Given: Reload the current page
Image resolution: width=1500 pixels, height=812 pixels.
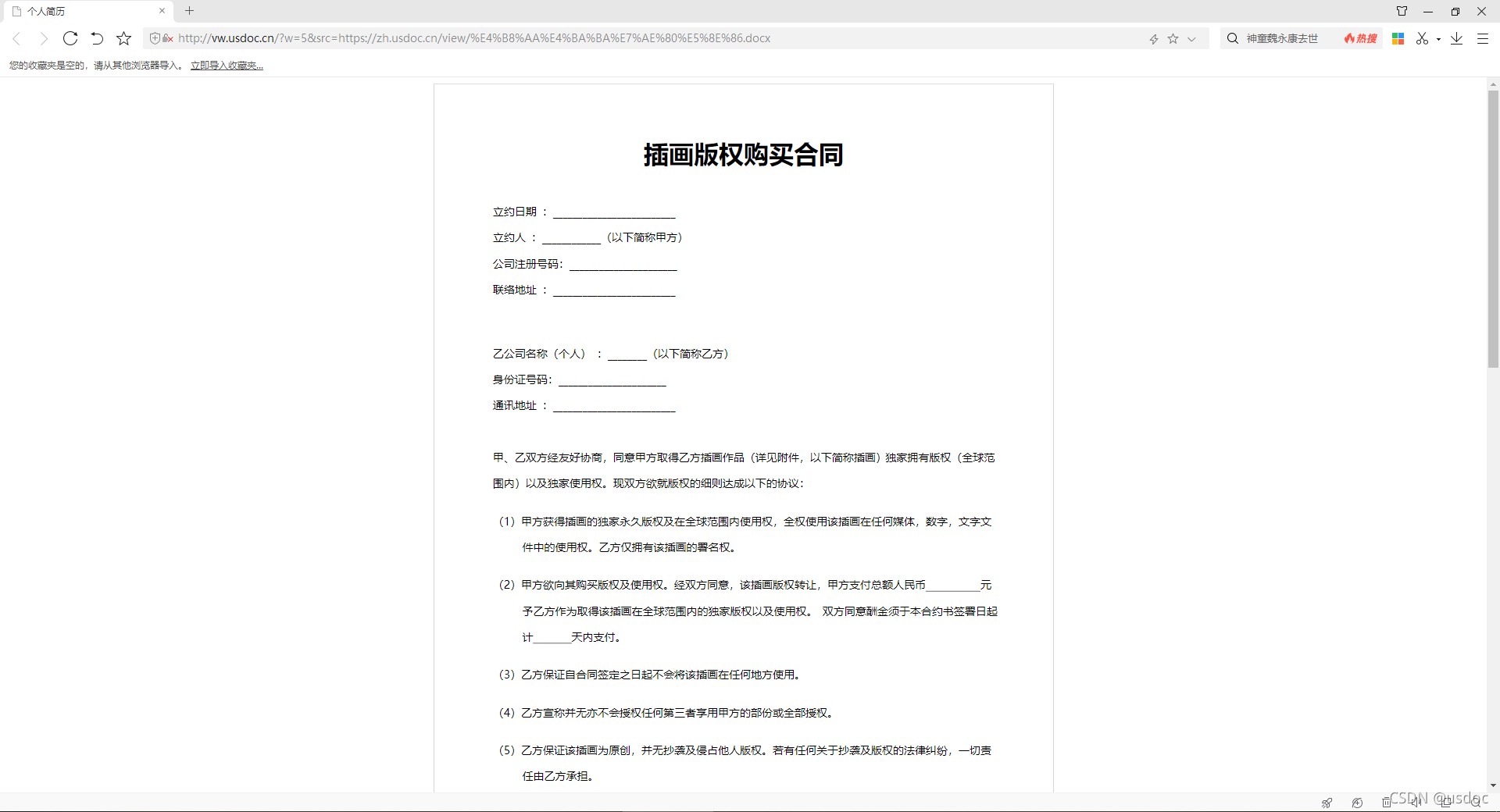Looking at the screenshot, I should click(x=70, y=38).
